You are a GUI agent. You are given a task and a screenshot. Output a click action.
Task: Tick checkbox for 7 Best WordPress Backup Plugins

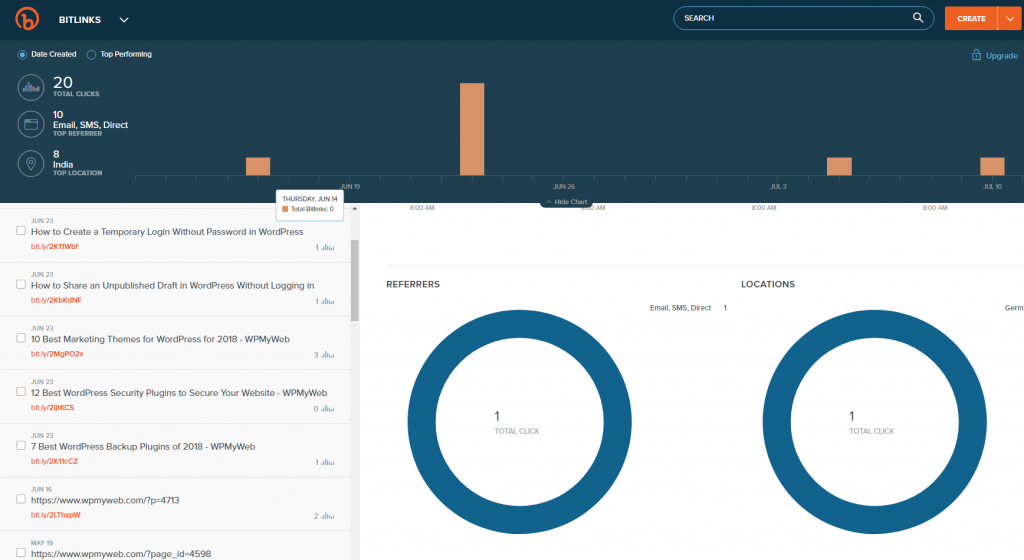tap(21, 446)
